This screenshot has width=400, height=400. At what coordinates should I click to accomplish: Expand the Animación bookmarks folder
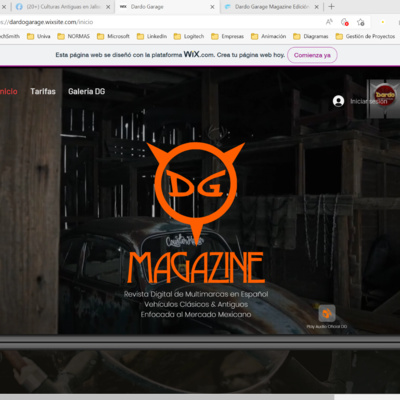268,36
